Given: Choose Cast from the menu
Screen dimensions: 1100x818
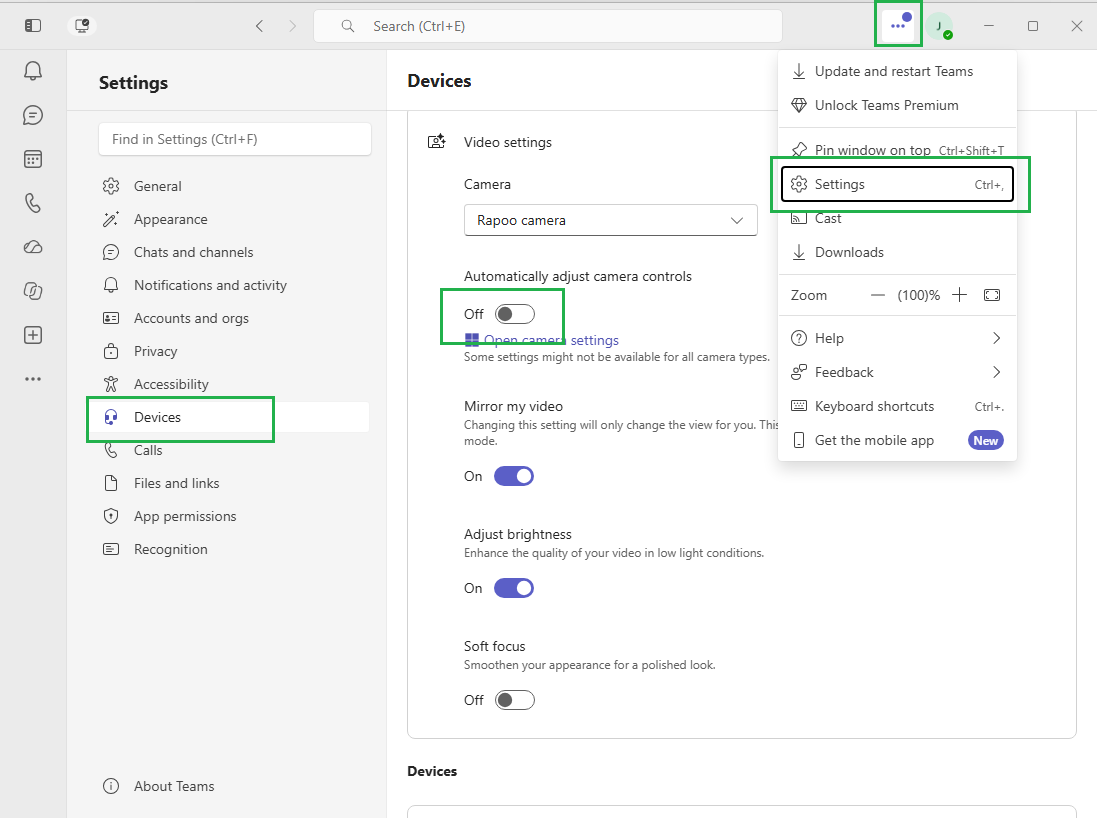Looking at the screenshot, I should (x=897, y=219).
